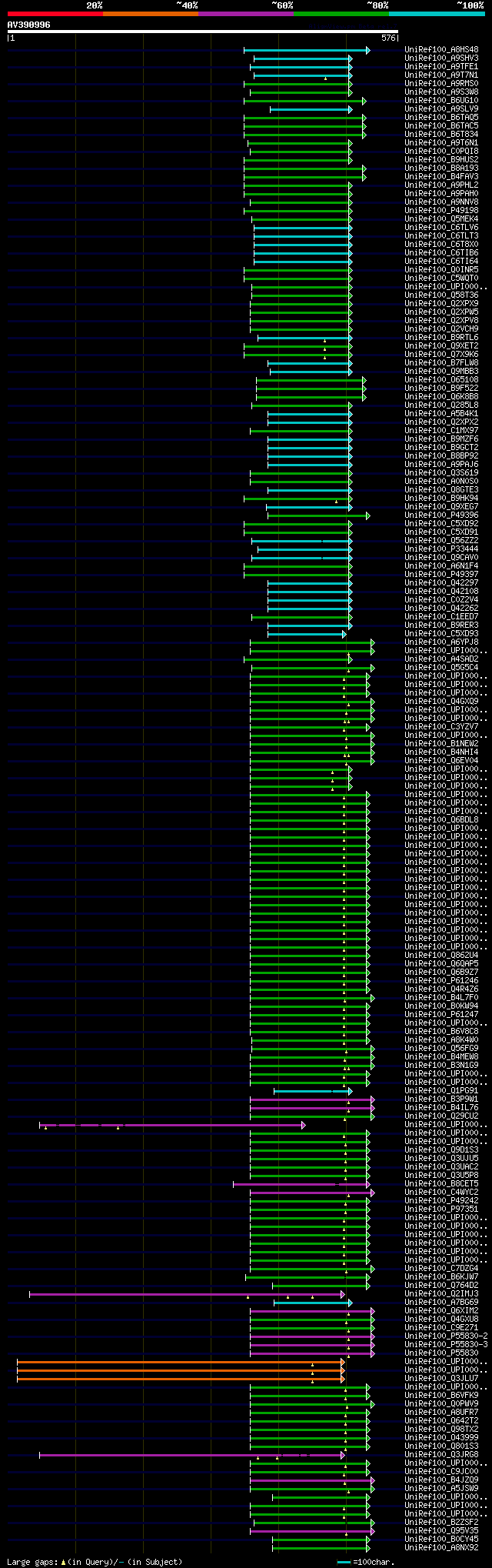The image size is (492, 1568).
Task: Select UniRef100_A6YPJ8 in the list
Action: click(442, 642)
